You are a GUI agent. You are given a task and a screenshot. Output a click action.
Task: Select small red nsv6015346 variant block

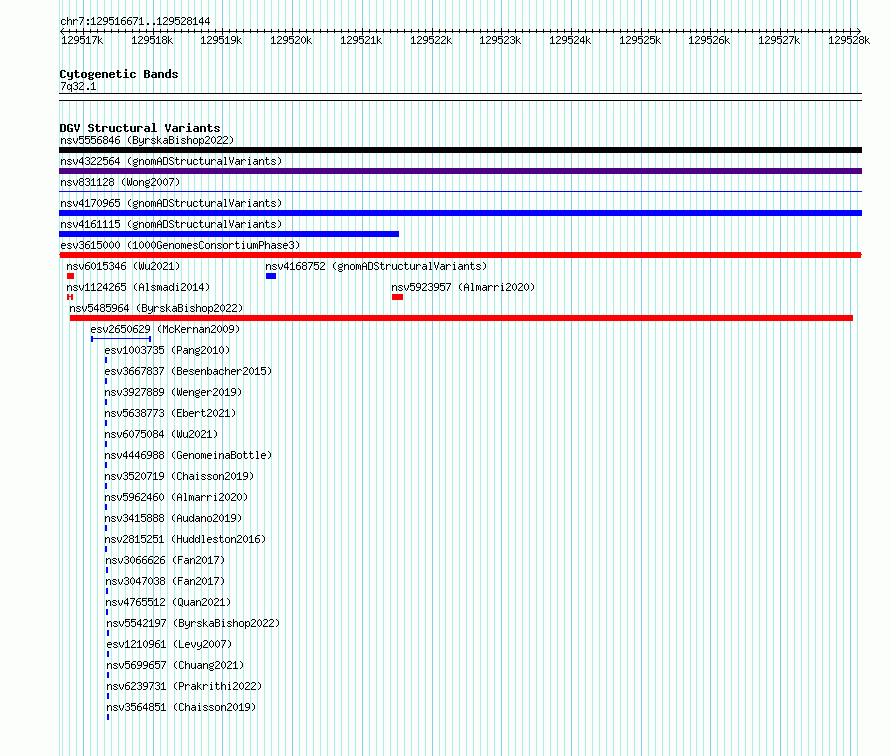(x=70, y=276)
